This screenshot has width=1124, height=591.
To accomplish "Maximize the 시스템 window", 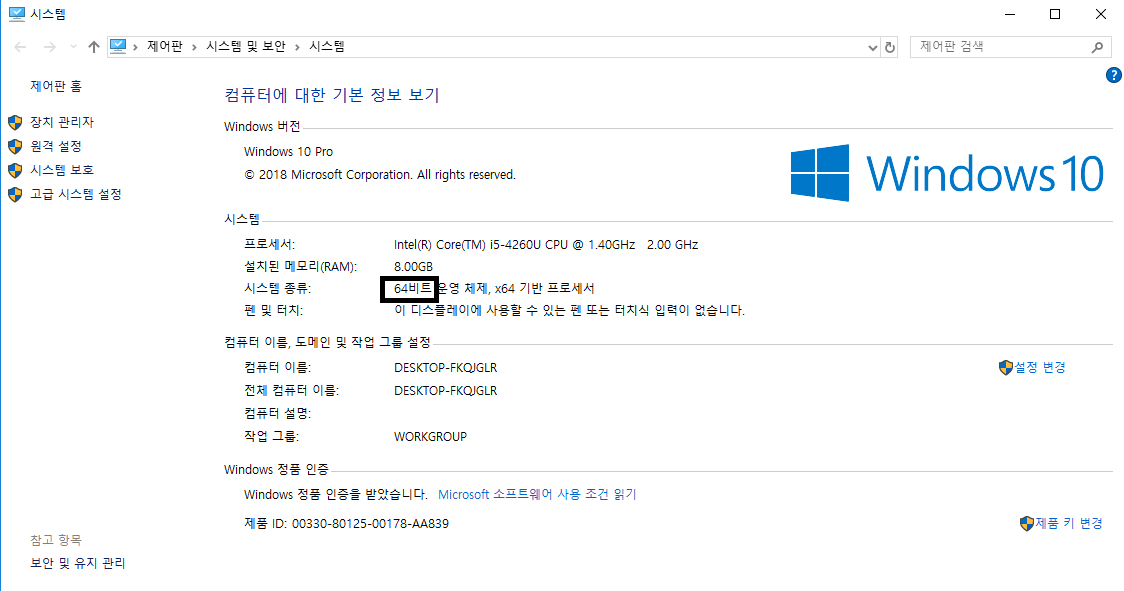I will click(x=1054, y=14).
